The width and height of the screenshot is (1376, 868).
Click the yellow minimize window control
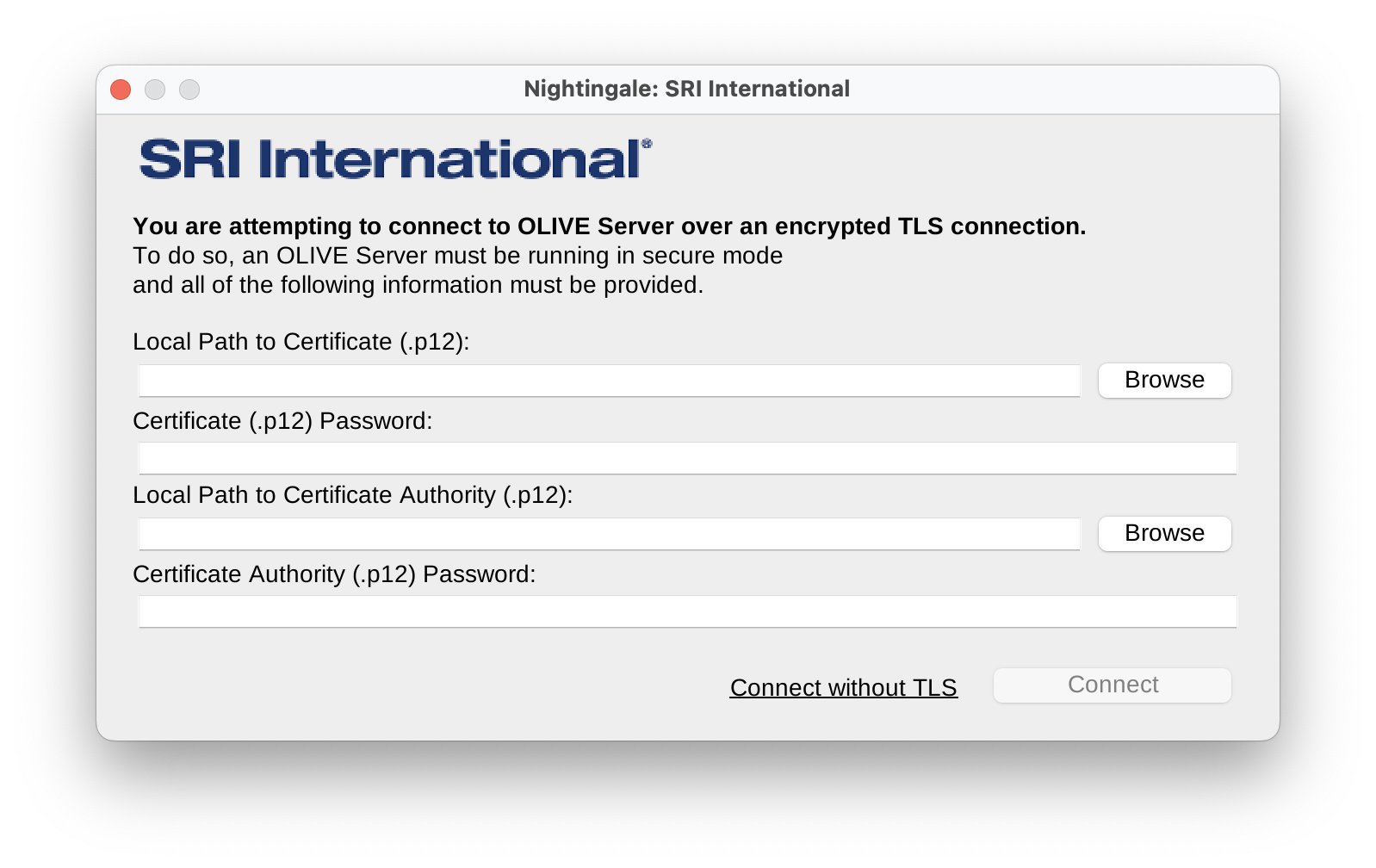[x=156, y=89]
